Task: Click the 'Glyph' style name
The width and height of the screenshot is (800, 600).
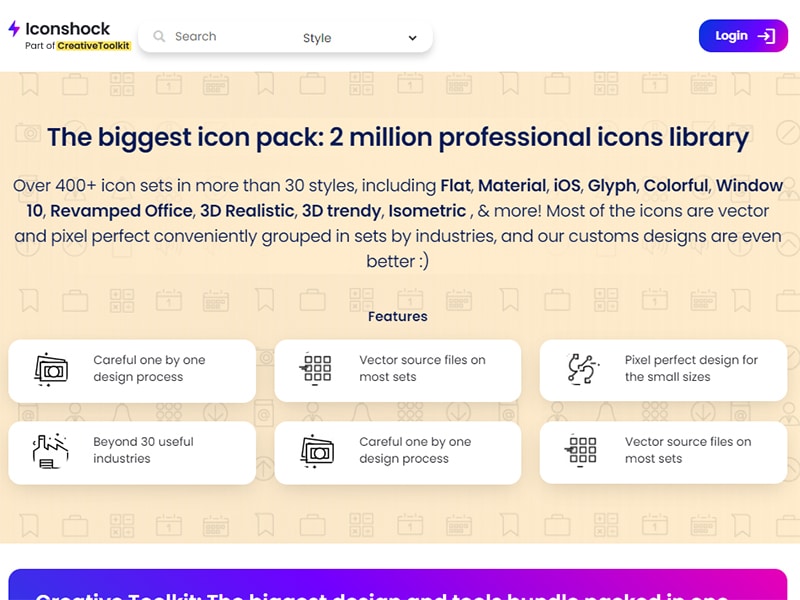Action: 612,186
